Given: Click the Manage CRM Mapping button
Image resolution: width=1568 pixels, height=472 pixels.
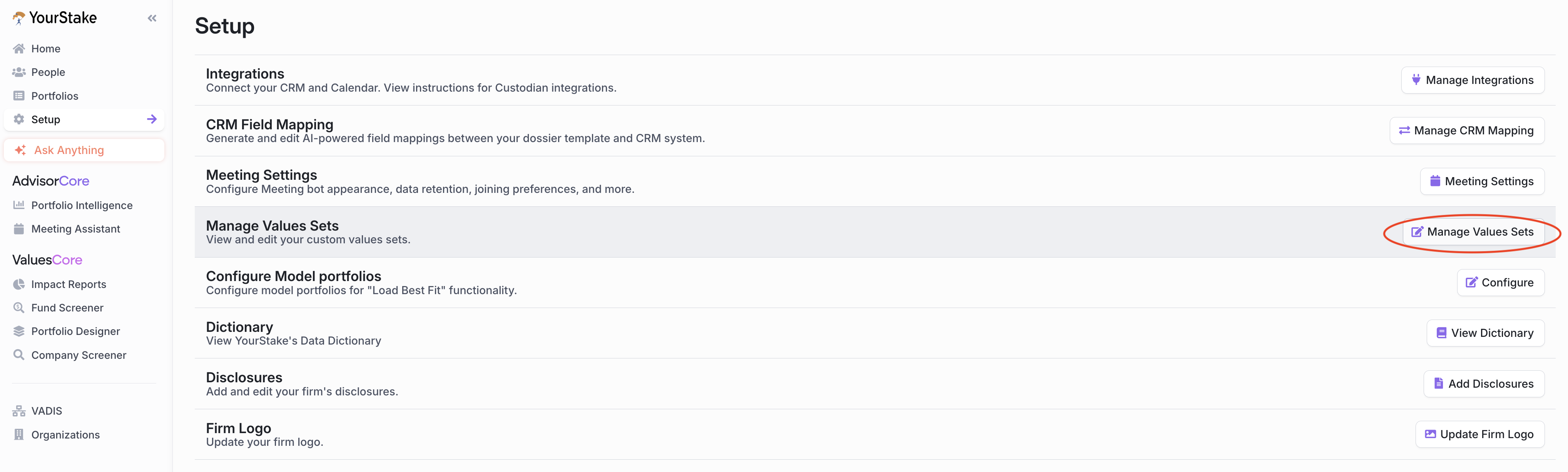Looking at the screenshot, I should (x=1467, y=131).
